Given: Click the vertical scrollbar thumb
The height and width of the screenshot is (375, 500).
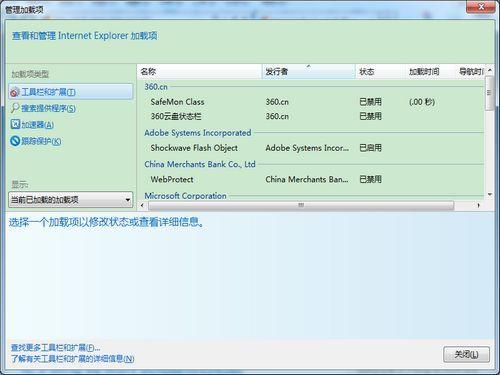Looking at the screenshot, I should (x=490, y=93).
